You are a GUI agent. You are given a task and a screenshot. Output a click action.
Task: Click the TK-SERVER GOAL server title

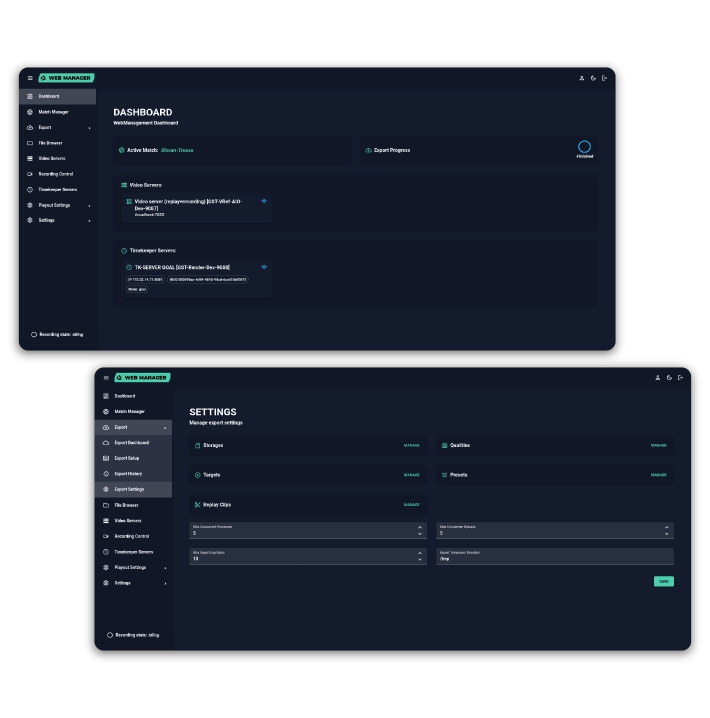pos(182,267)
